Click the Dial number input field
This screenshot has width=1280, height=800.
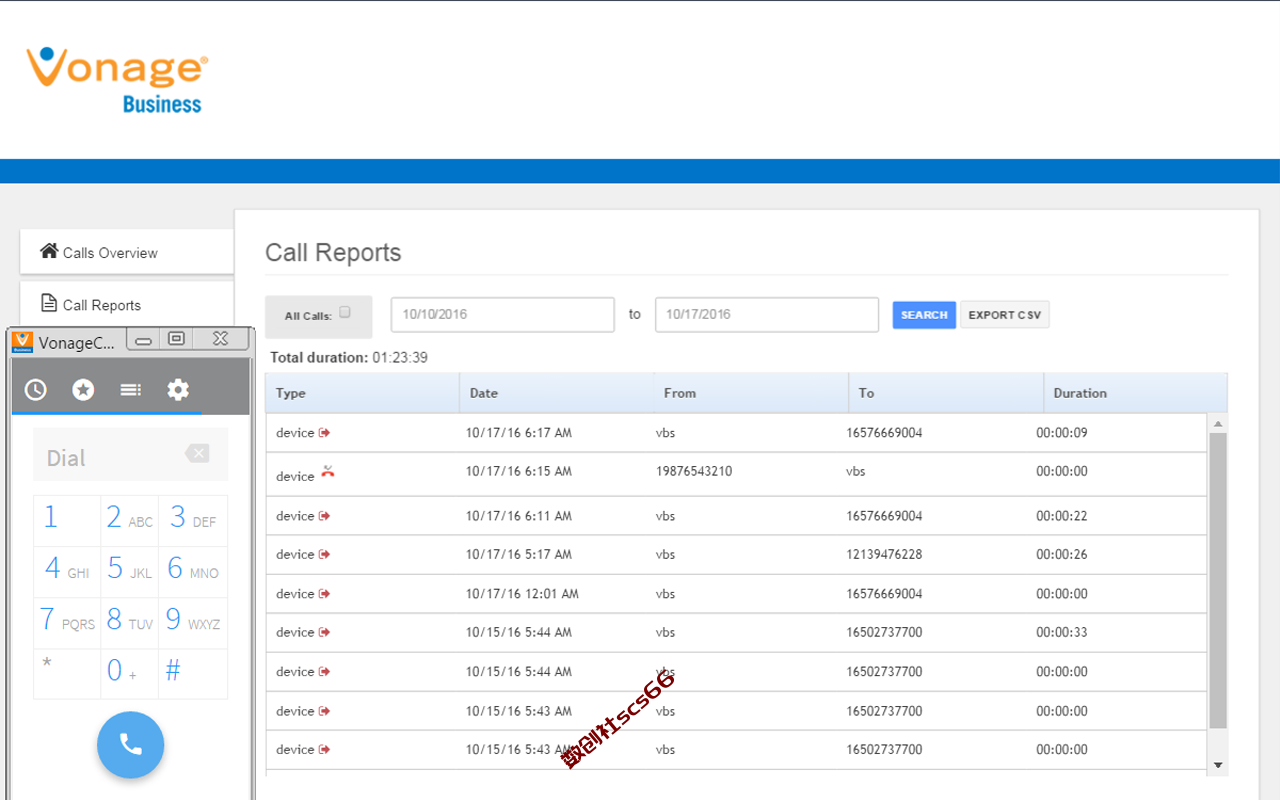point(131,455)
